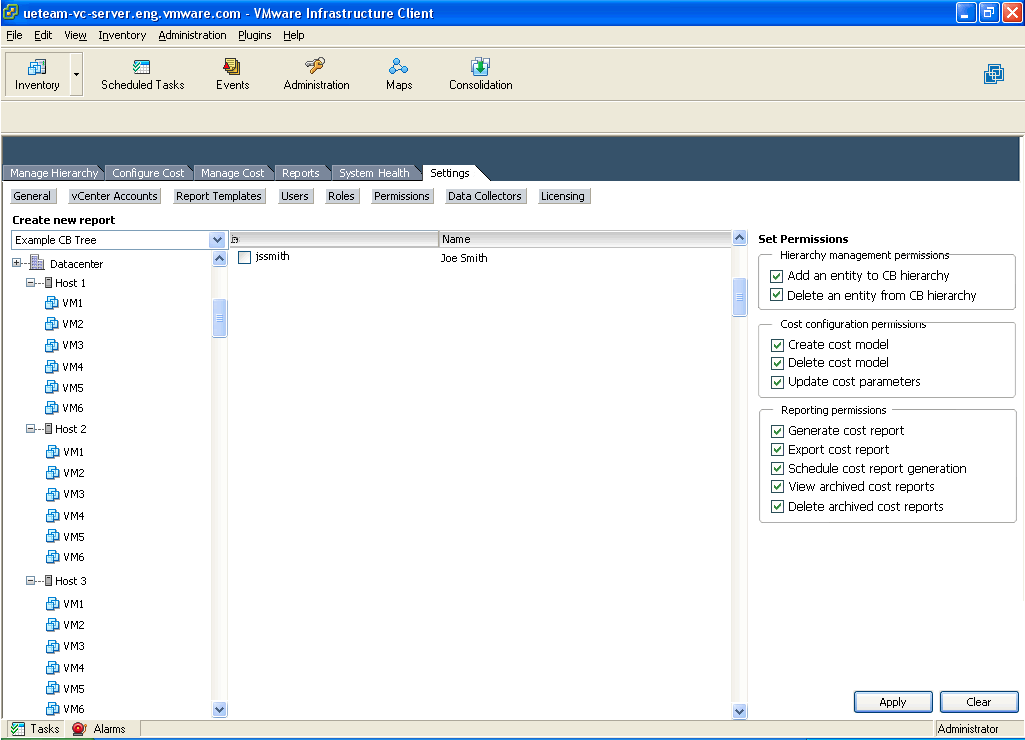Image resolution: width=1025 pixels, height=740 pixels.
Task: Select the jssmith user checkbox
Action: tap(245, 258)
